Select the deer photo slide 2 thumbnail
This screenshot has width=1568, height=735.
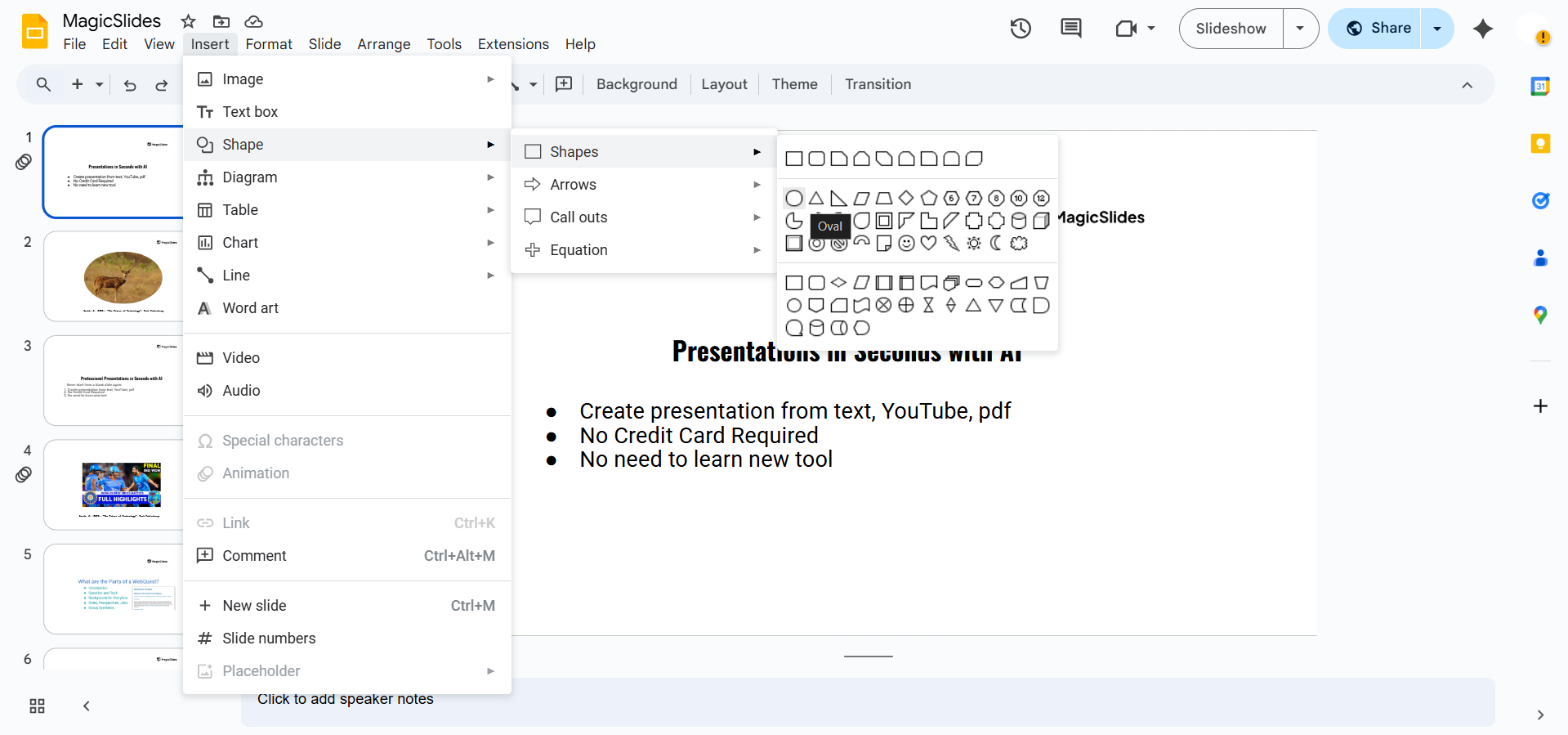[114, 276]
